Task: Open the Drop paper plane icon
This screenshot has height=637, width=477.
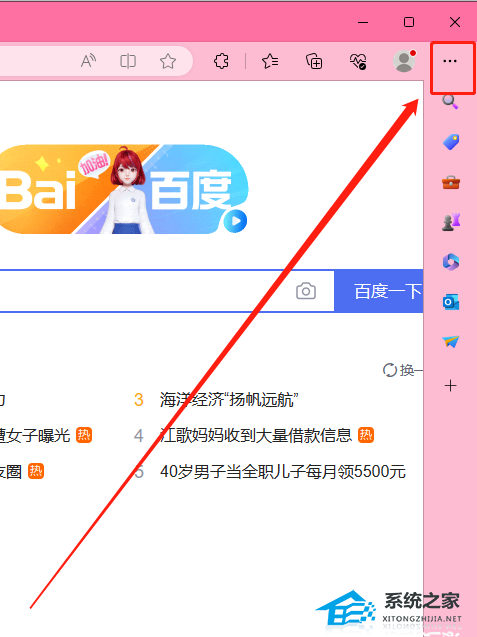Action: pos(451,342)
